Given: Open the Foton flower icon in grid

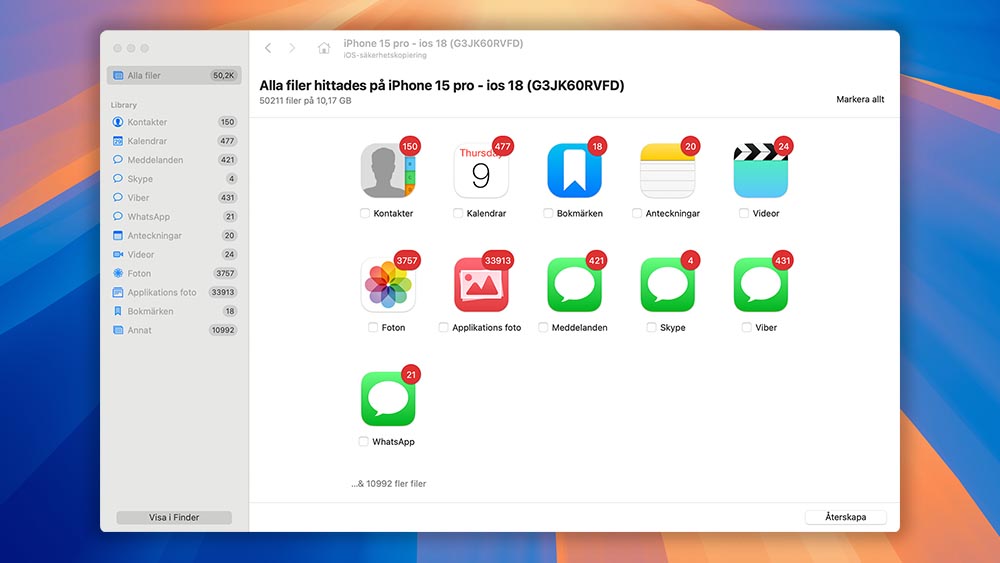Looking at the screenshot, I should coord(388,285).
